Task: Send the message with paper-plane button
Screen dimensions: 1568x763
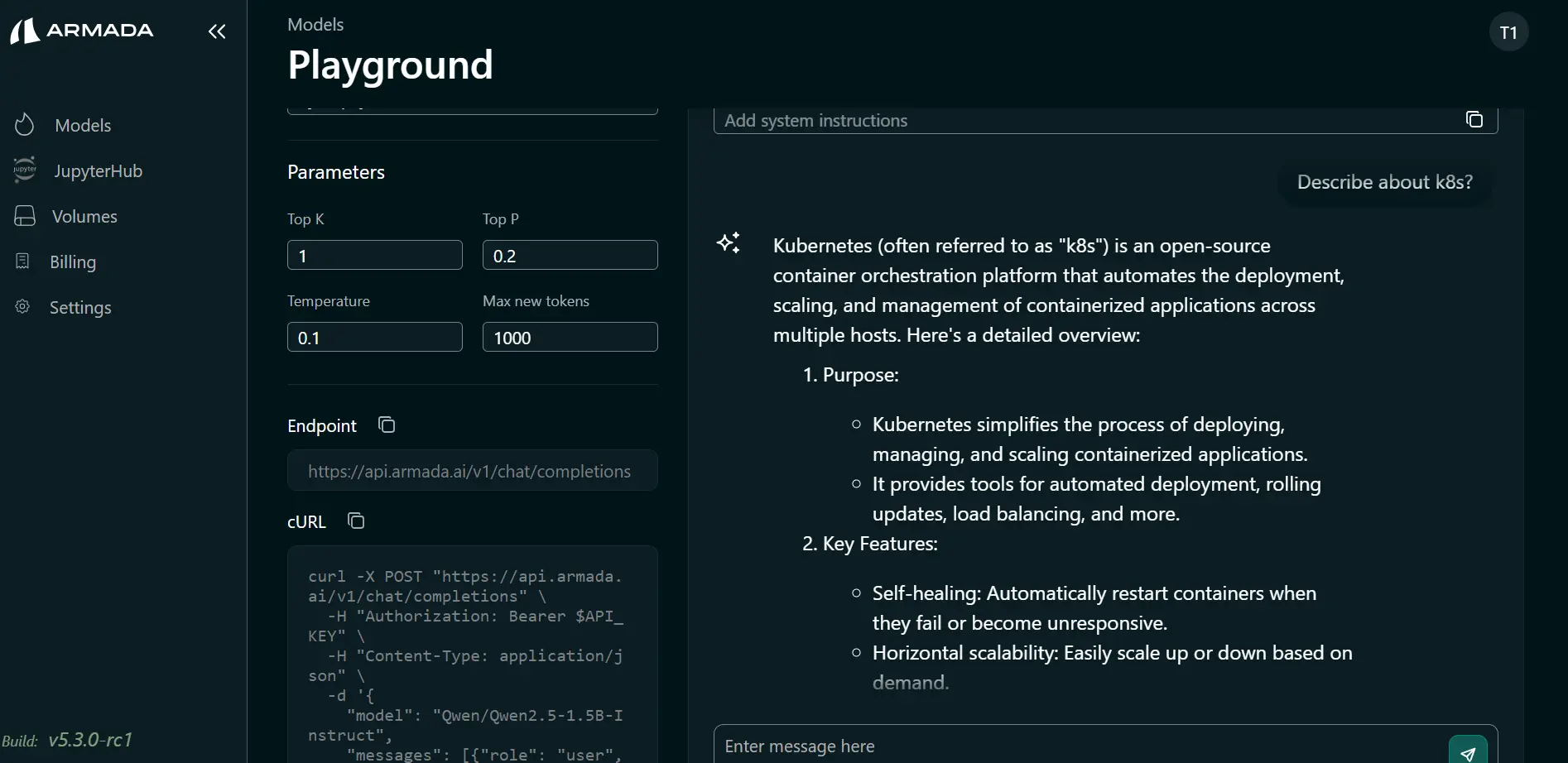Action: [x=1468, y=751]
